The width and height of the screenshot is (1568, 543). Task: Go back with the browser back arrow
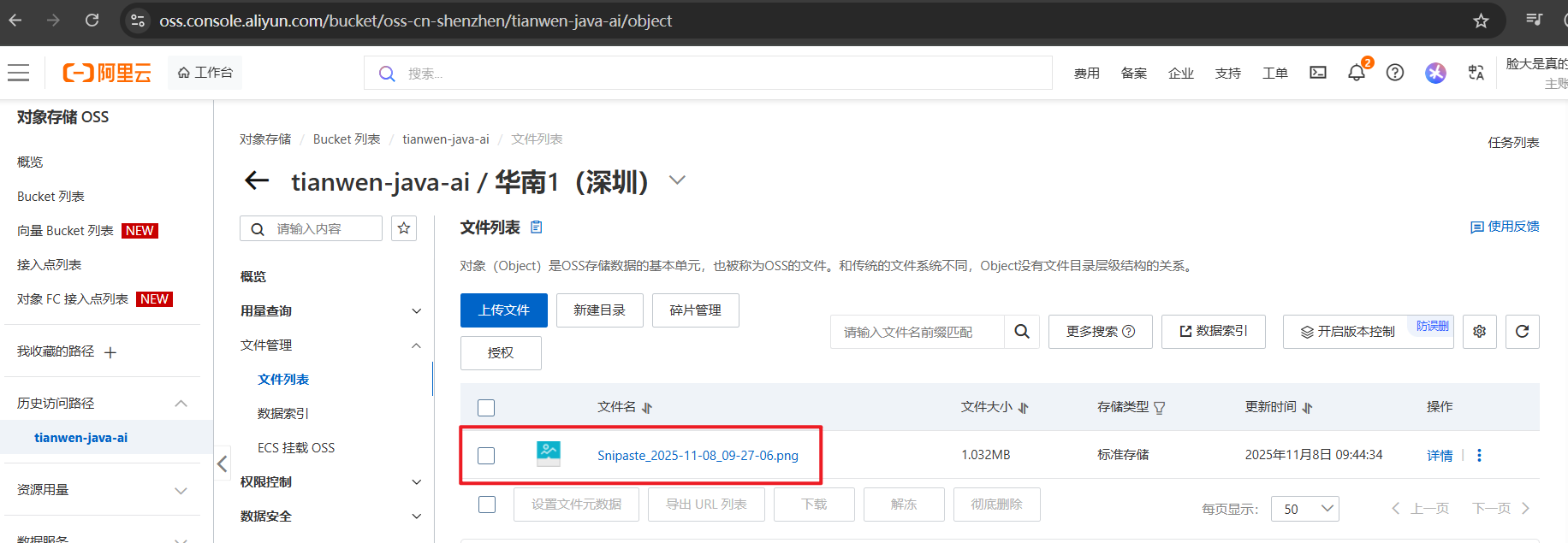[15, 20]
